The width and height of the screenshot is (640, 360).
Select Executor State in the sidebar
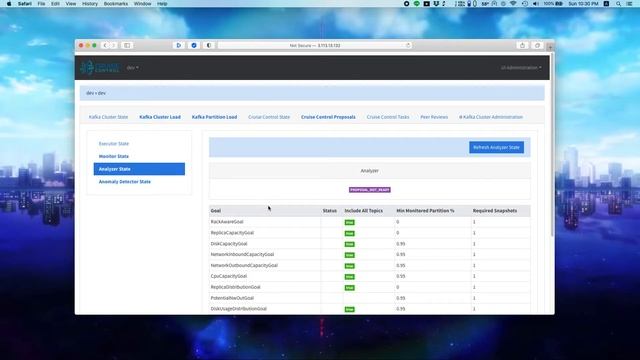(x=114, y=144)
